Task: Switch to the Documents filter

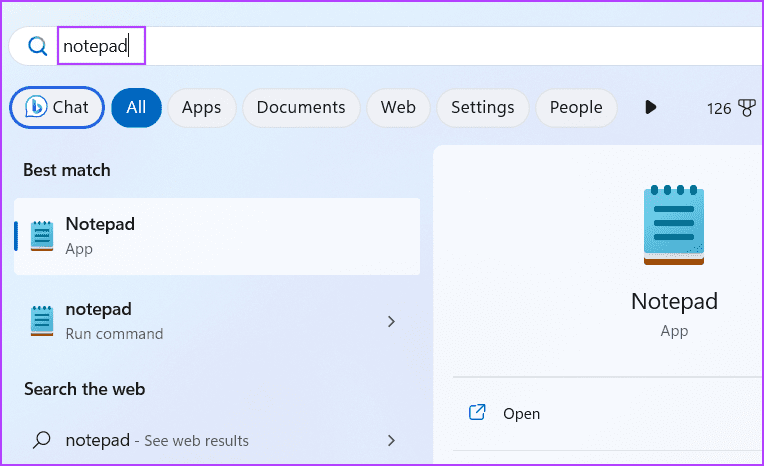Action: click(x=301, y=107)
